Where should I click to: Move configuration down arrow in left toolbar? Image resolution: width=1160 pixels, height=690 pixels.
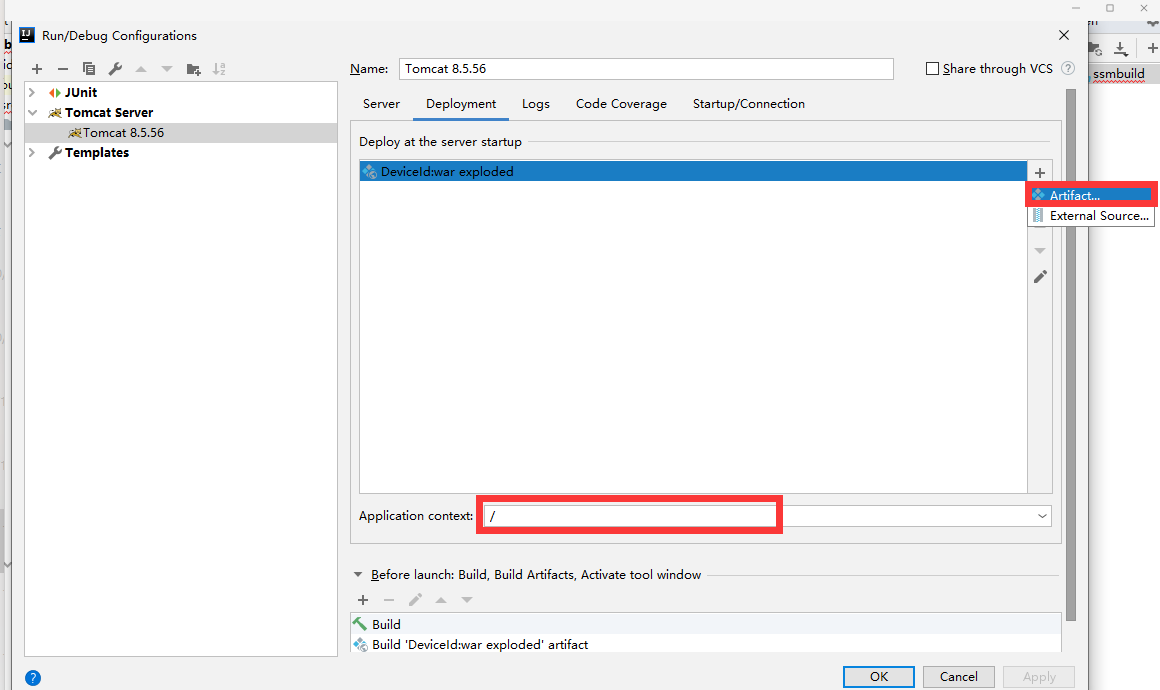click(x=166, y=69)
